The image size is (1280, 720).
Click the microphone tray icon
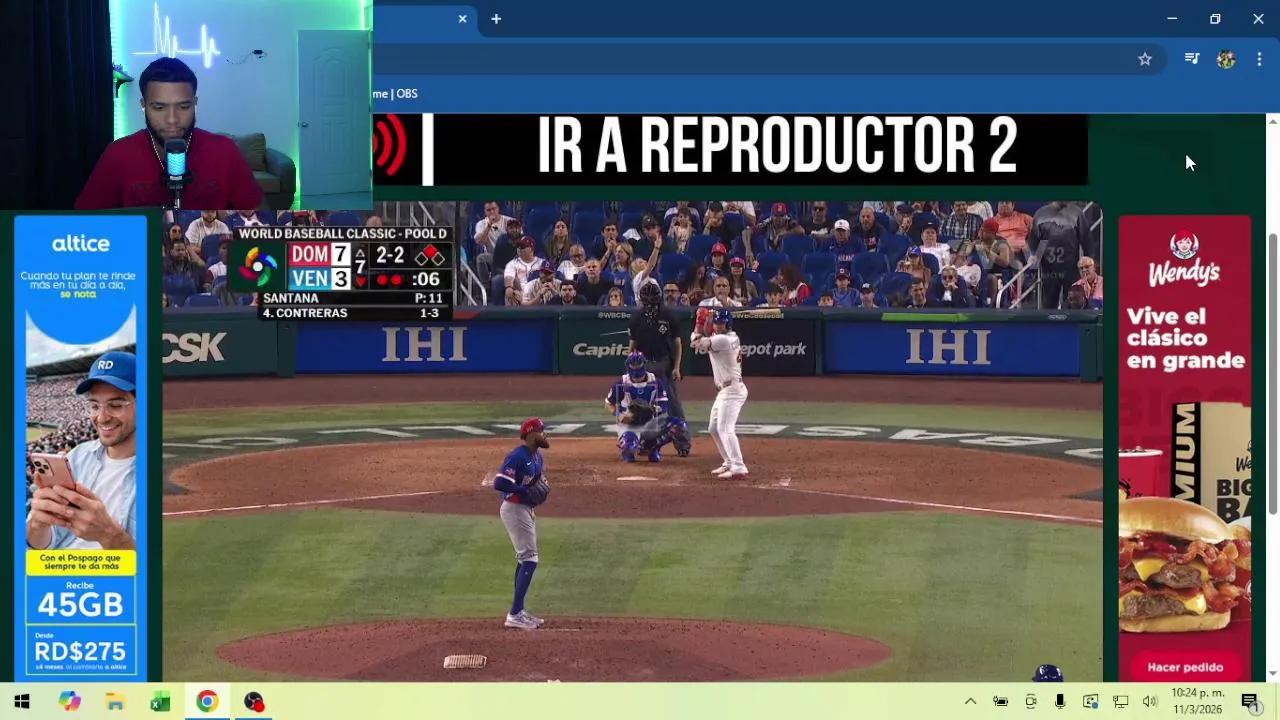click(x=1060, y=702)
